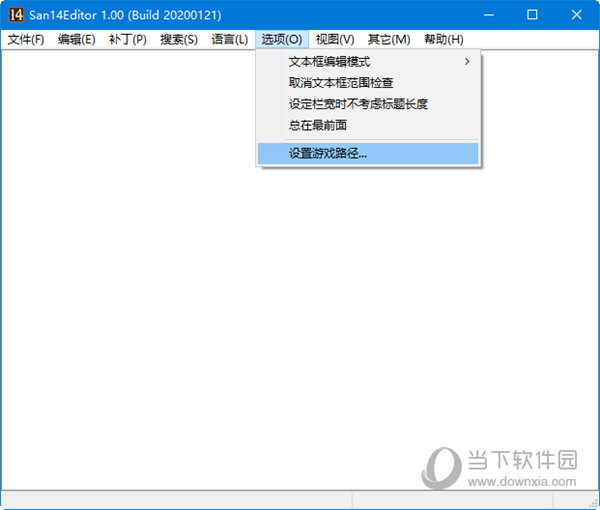This screenshot has width=600, height=510.
Task: Toggle 设定栏宽时不考虑标题长度 option
Action: pos(368,104)
